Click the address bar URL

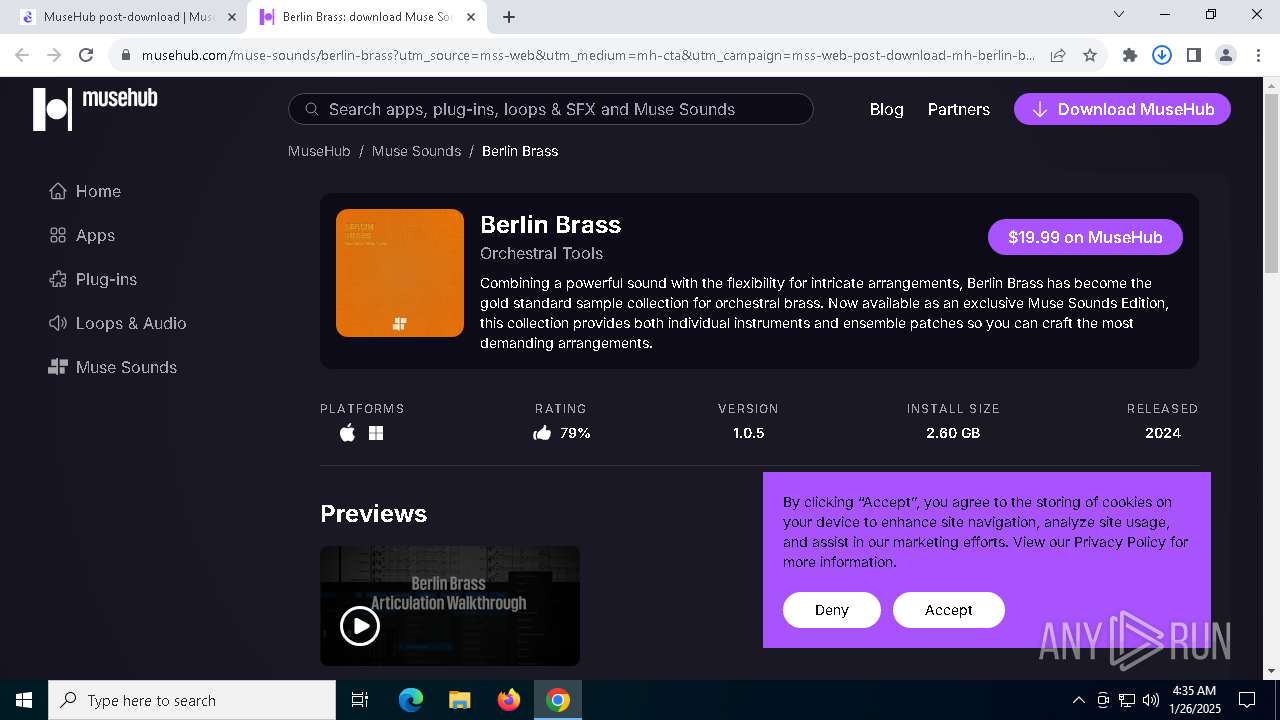point(588,56)
